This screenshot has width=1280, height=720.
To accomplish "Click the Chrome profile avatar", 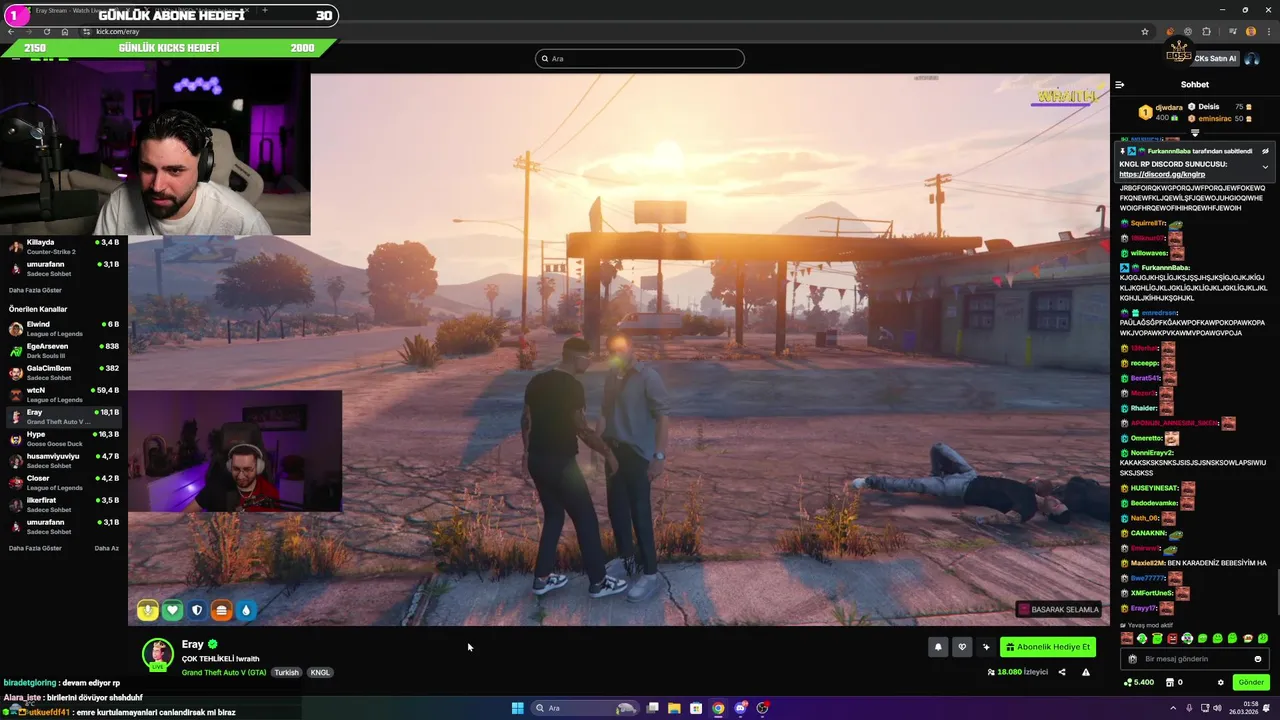I will (1250, 31).
